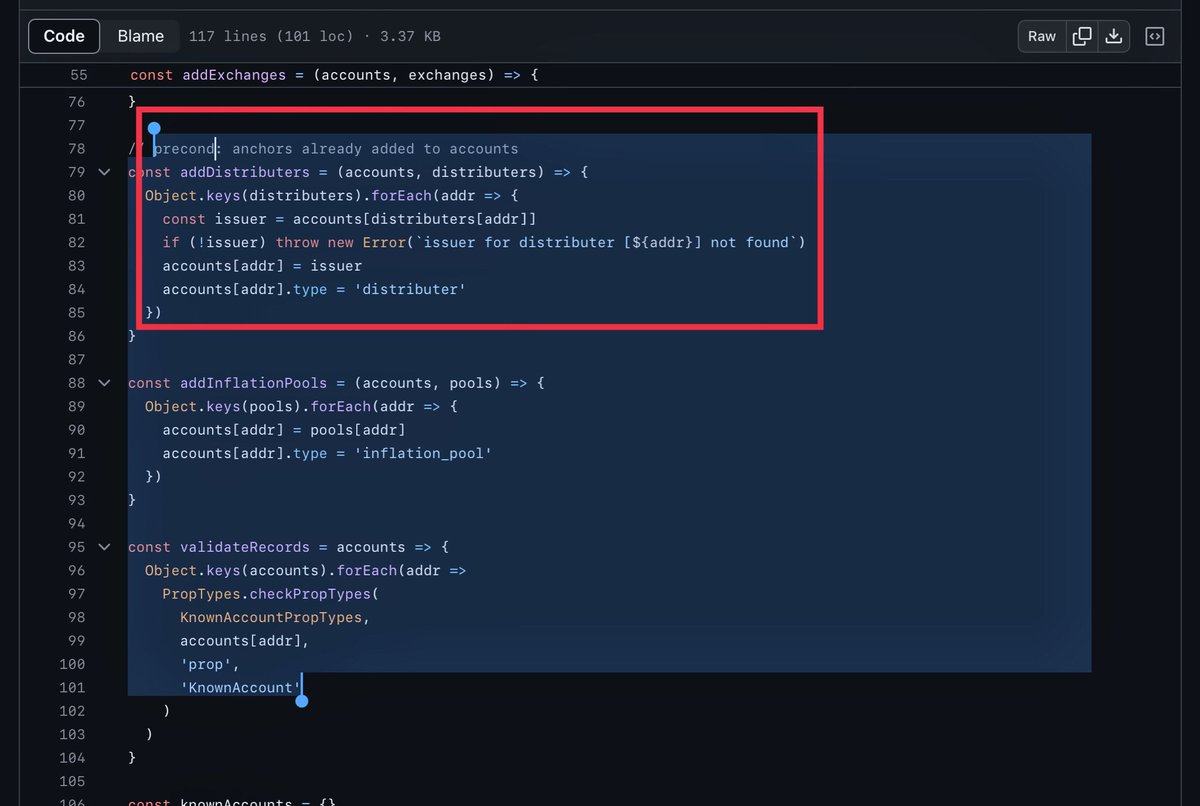Image resolution: width=1200 pixels, height=806 pixels.
Task: Click the addDistributers identifier
Action: [245, 172]
